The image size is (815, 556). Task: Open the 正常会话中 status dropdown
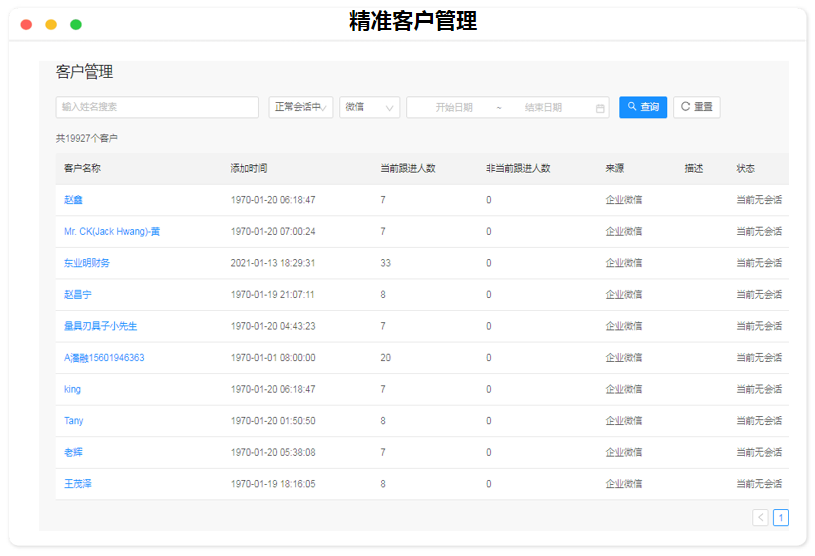(300, 107)
